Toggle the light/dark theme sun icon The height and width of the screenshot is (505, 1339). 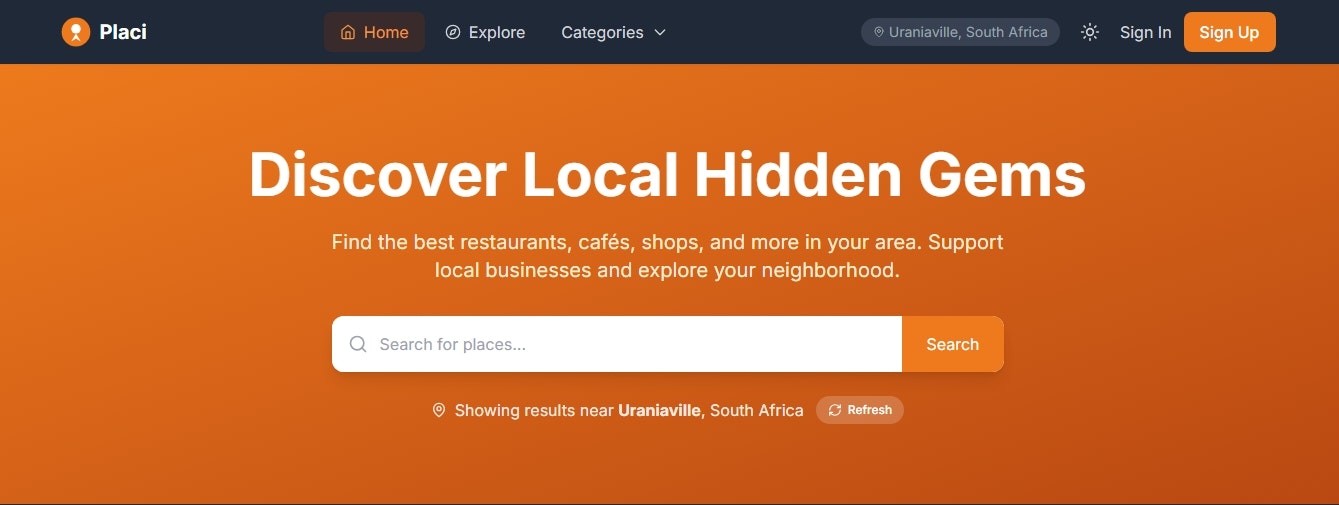click(x=1090, y=32)
